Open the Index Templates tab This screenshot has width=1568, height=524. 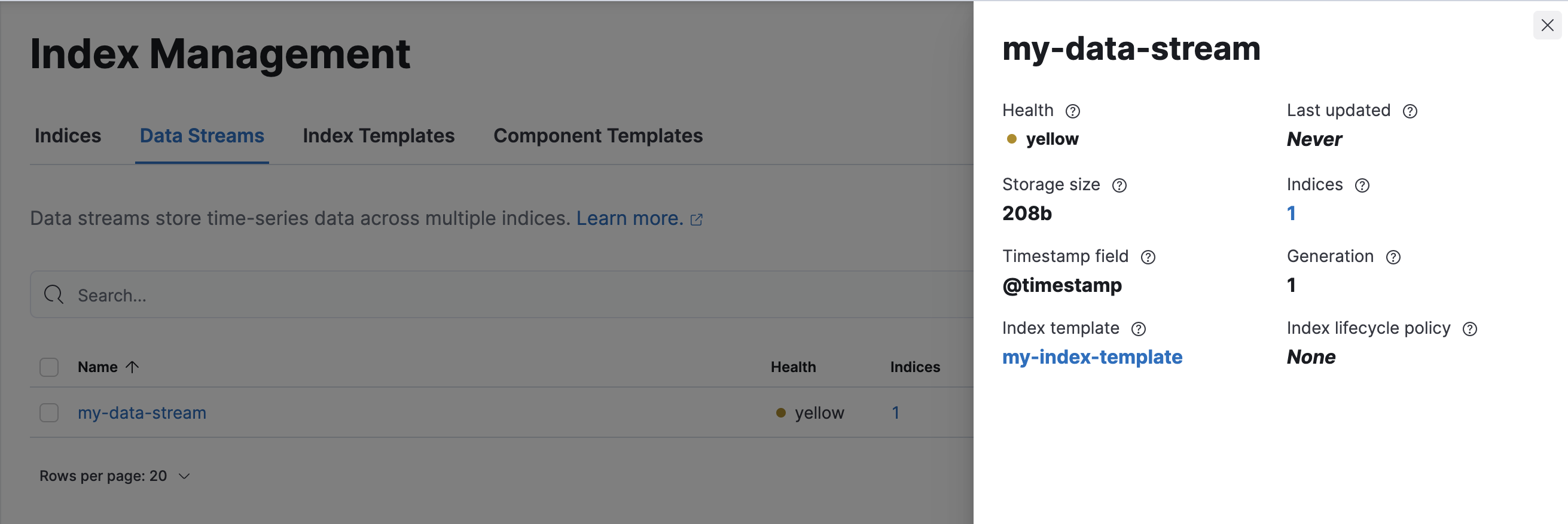pos(378,136)
